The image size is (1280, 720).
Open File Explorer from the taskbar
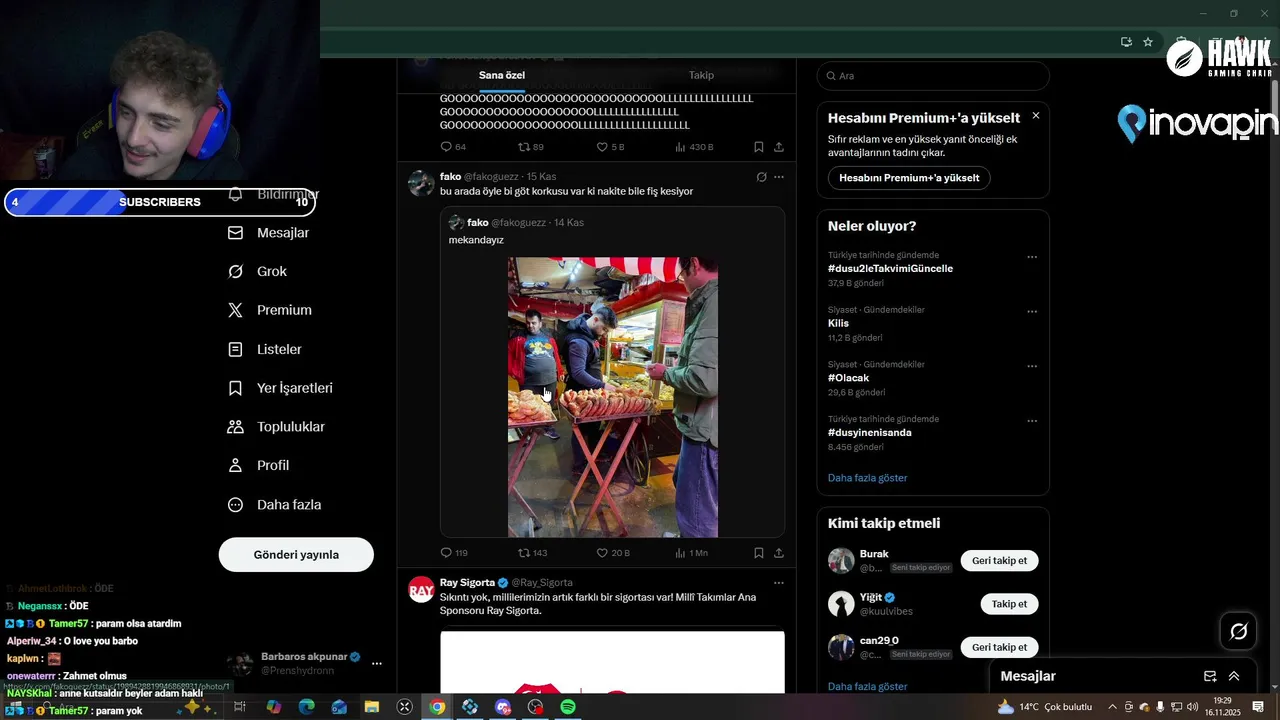[x=372, y=707]
